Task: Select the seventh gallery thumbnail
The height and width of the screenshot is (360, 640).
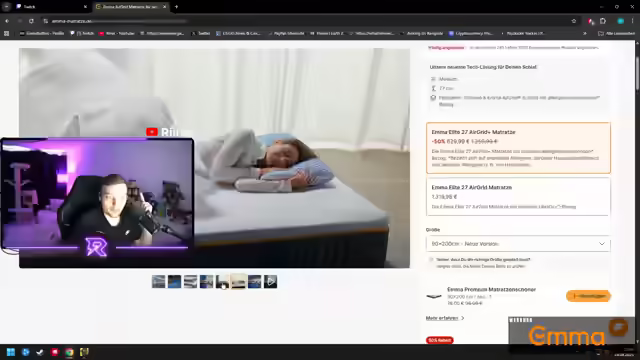Action: (254, 281)
